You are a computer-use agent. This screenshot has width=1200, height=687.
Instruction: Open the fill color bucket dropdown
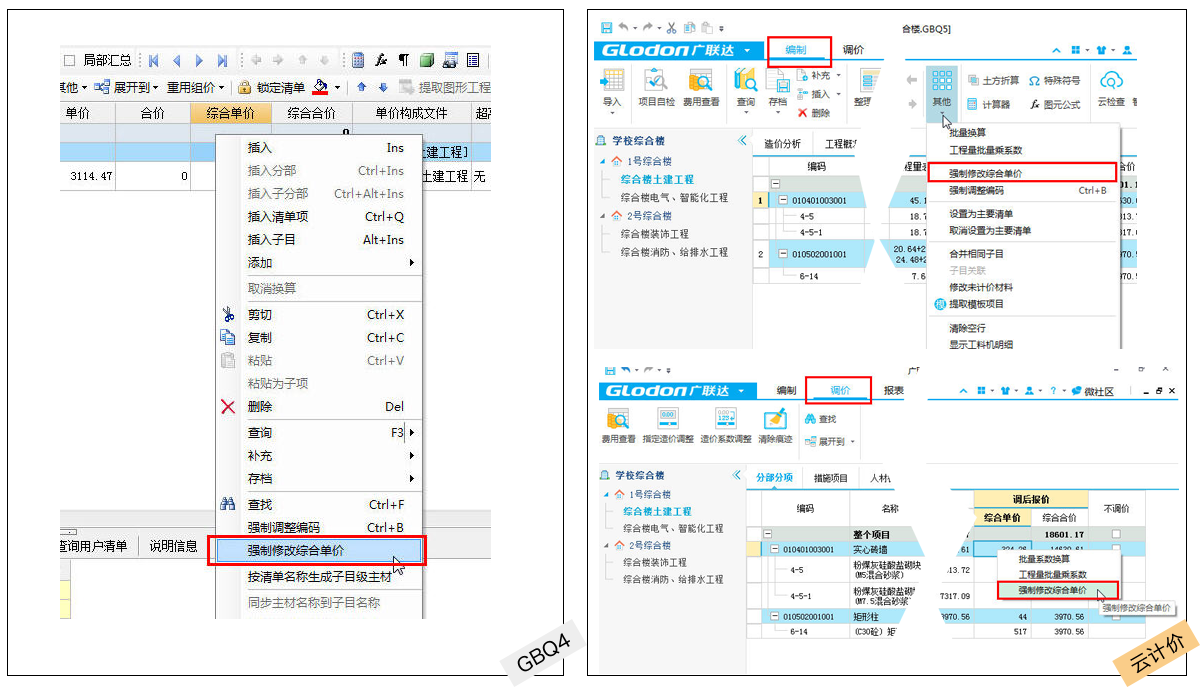[337, 88]
